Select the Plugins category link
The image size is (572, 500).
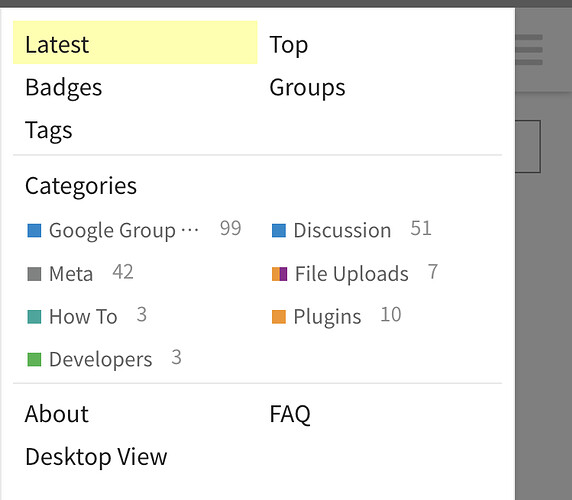point(327,317)
